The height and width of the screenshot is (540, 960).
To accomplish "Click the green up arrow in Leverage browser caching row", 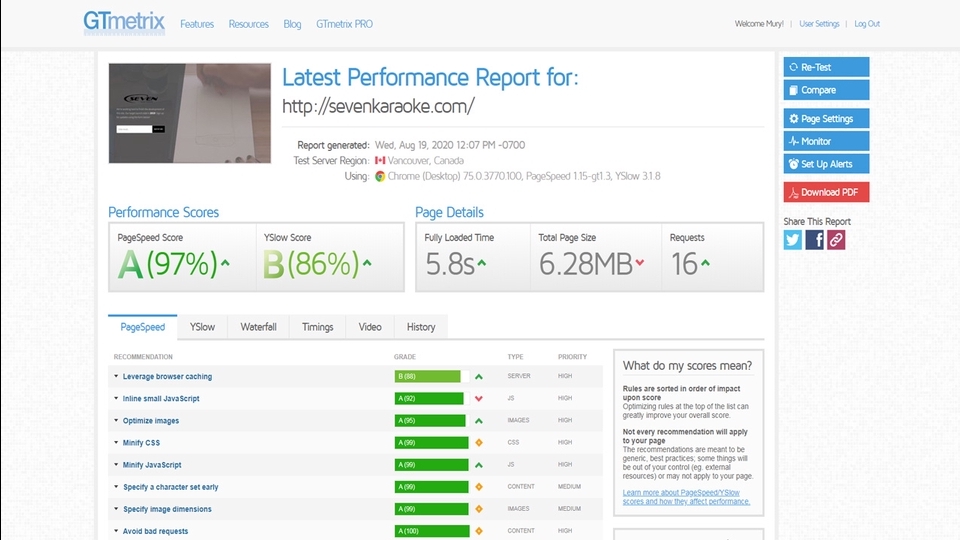I will click(479, 377).
